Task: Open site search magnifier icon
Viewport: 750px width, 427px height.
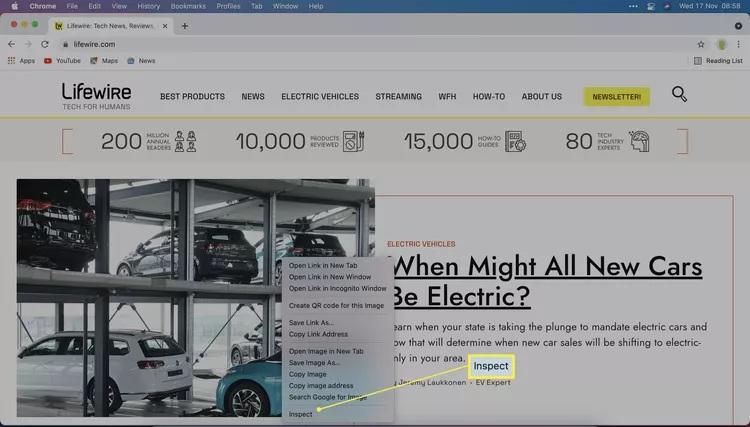Action: [679, 94]
